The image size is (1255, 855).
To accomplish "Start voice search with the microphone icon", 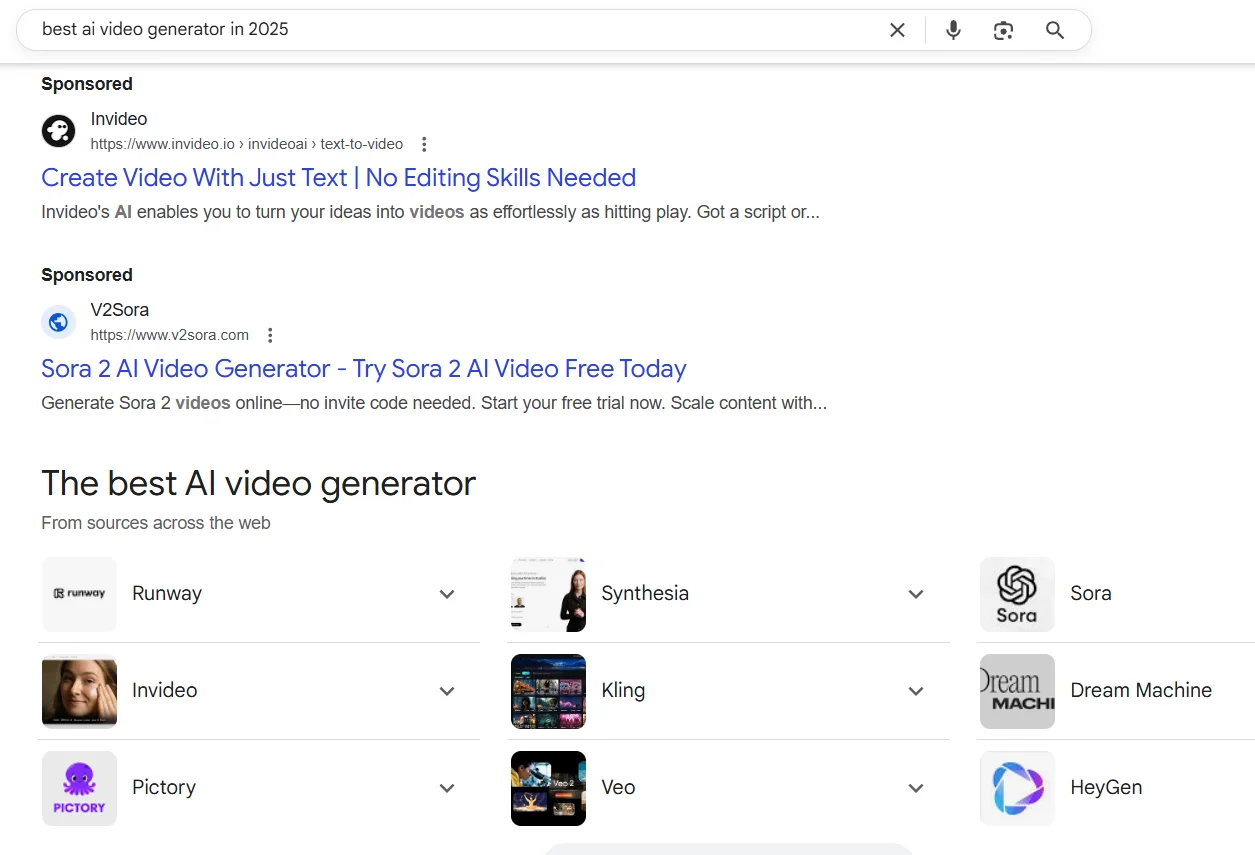I will (x=953, y=30).
